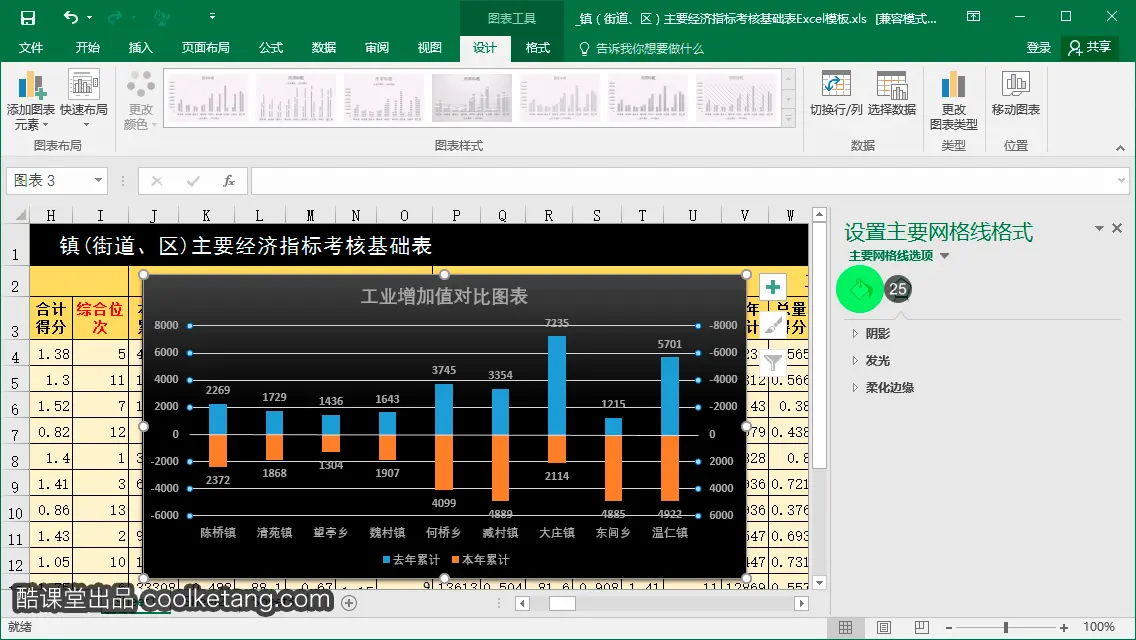This screenshot has width=1136, height=640.
Task: Expand the chart styles gallery more arrow
Action: (789, 119)
